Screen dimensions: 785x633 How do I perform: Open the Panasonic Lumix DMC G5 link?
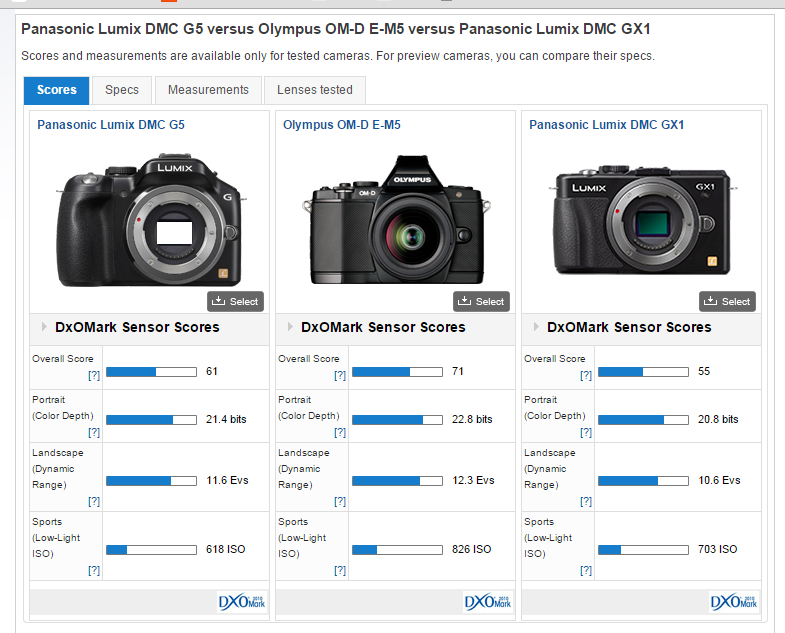(x=111, y=125)
